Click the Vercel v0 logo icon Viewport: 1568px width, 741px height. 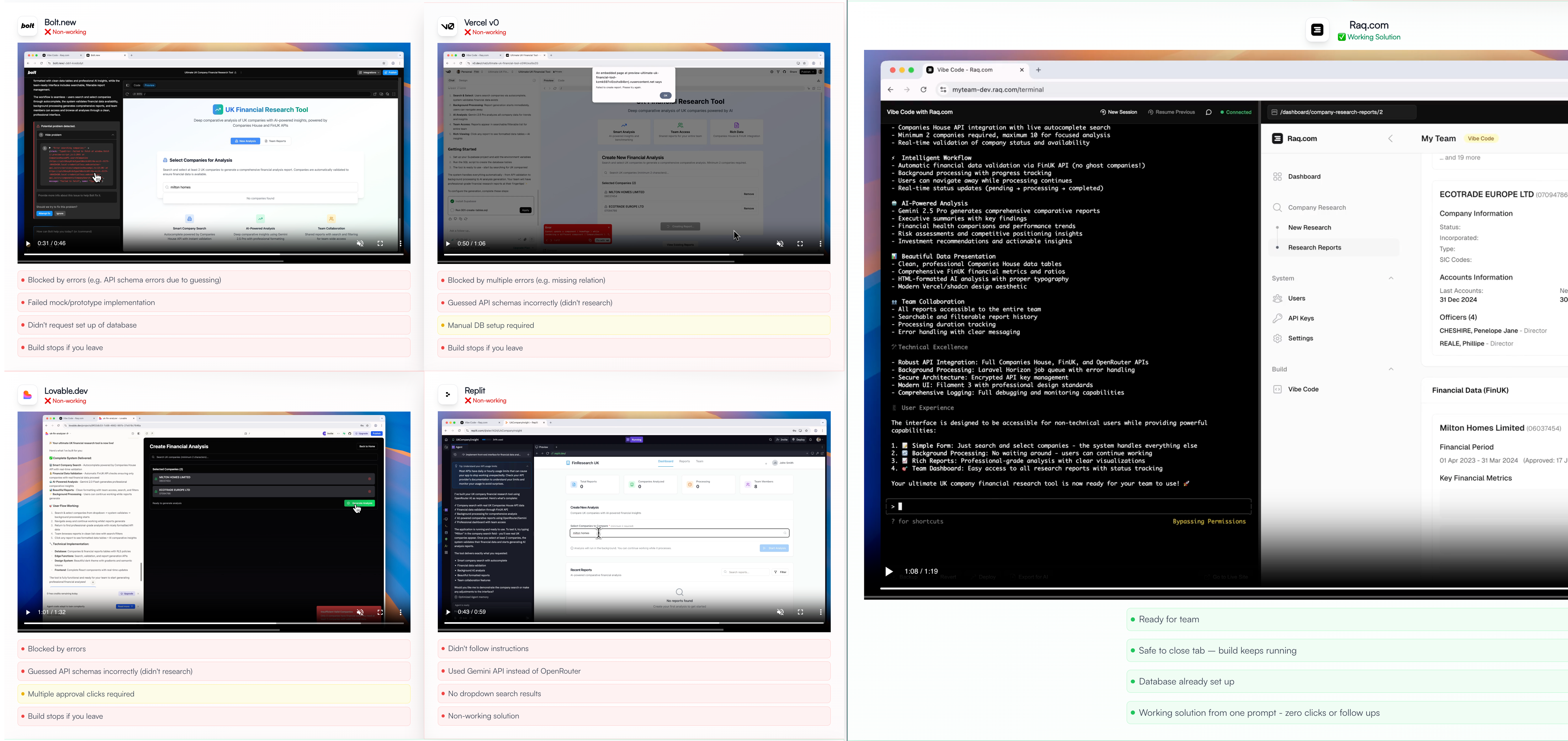pyautogui.click(x=448, y=26)
